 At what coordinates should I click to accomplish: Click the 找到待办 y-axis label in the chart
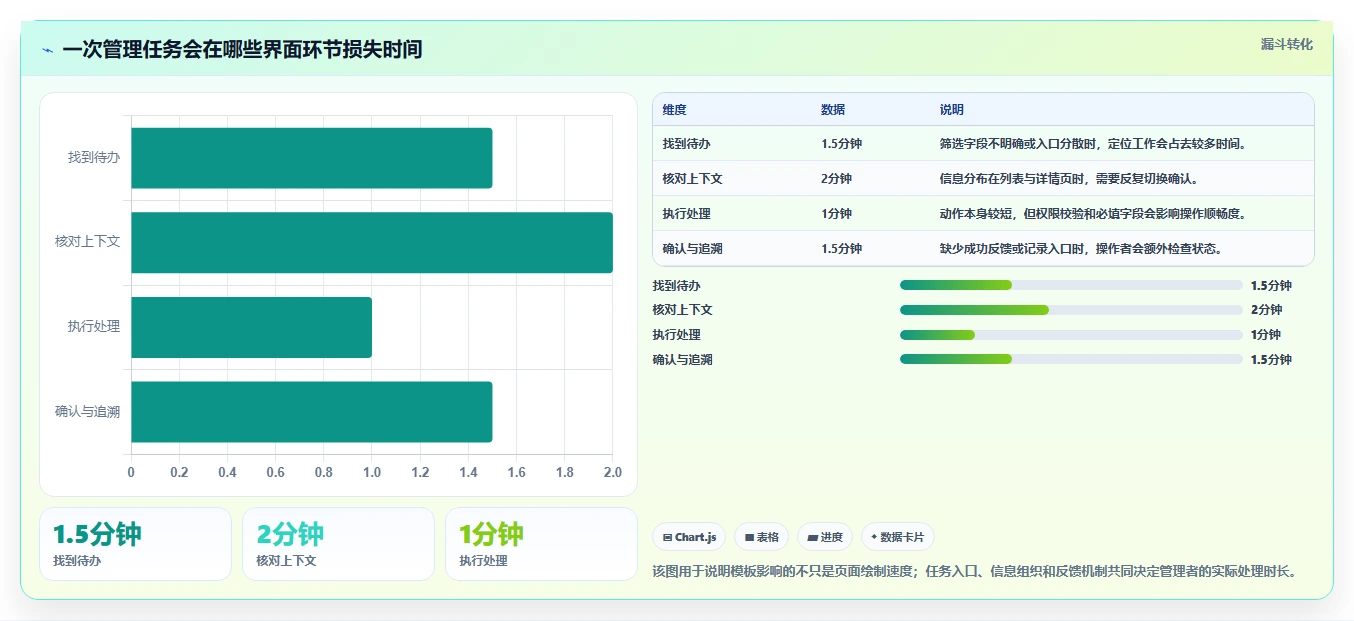pyautogui.click(x=94, y=158)
